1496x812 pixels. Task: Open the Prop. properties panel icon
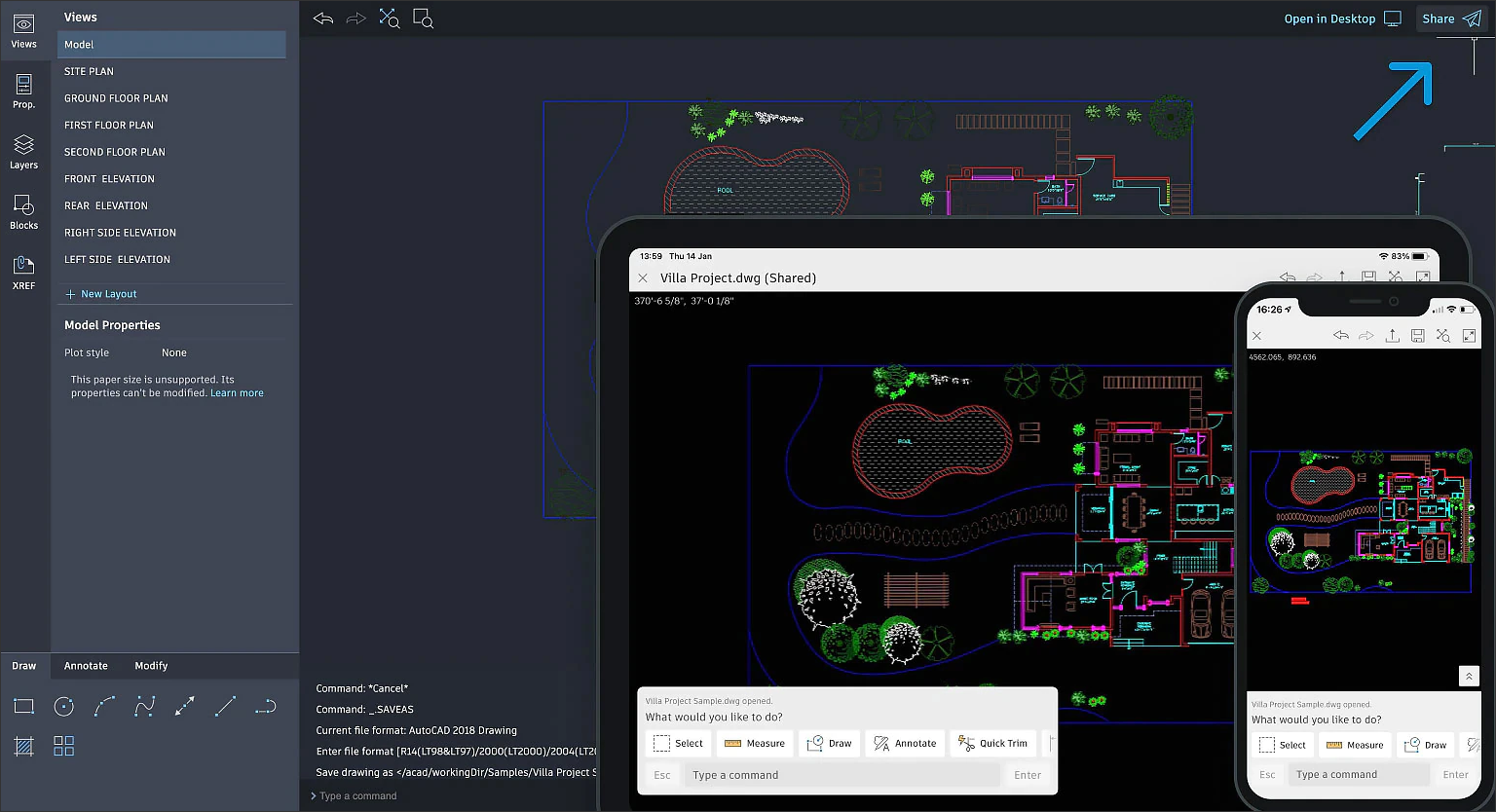pos(23,92)
